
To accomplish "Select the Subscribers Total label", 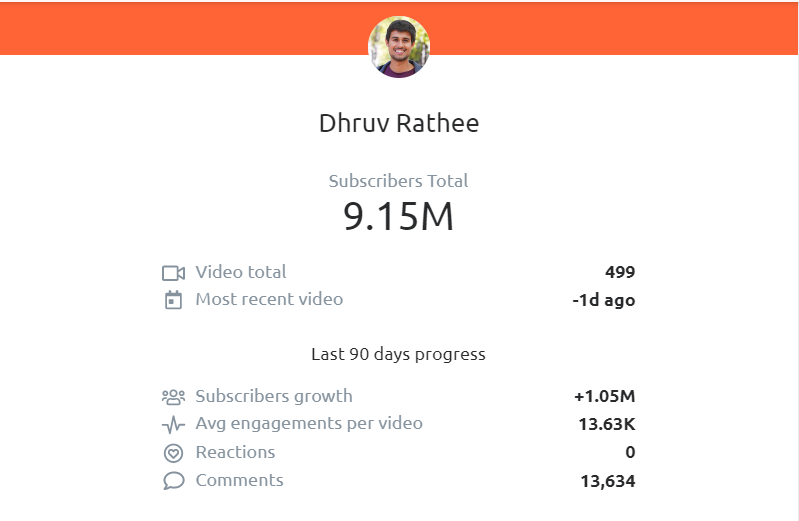I will (x=398, y=181).
